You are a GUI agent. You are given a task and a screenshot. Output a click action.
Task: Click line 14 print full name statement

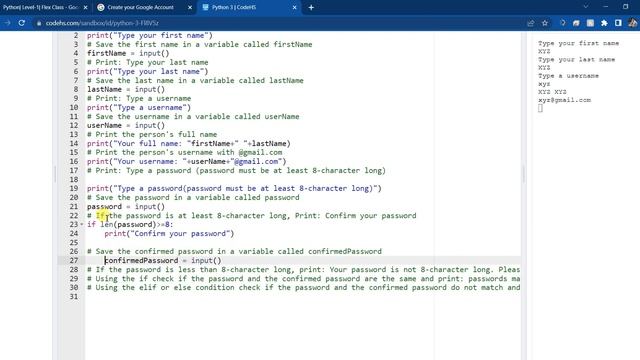point(189,143)
